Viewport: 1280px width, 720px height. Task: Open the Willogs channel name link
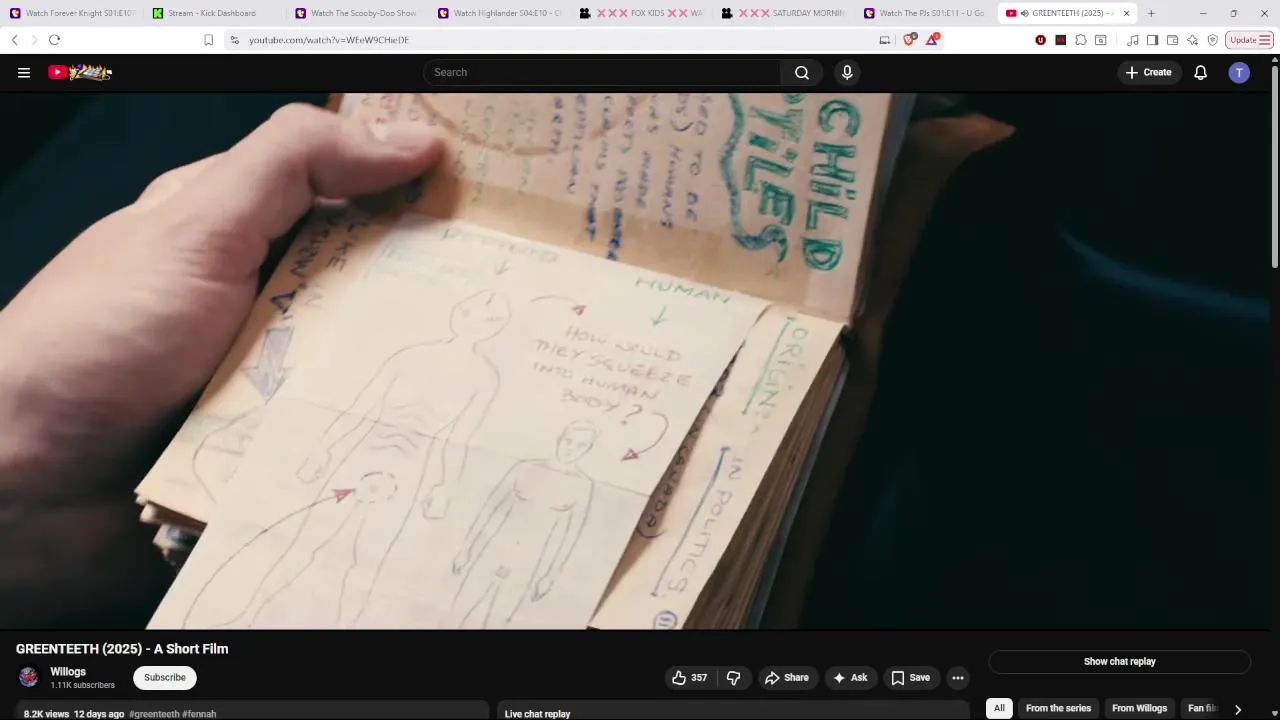coord(68,672)
